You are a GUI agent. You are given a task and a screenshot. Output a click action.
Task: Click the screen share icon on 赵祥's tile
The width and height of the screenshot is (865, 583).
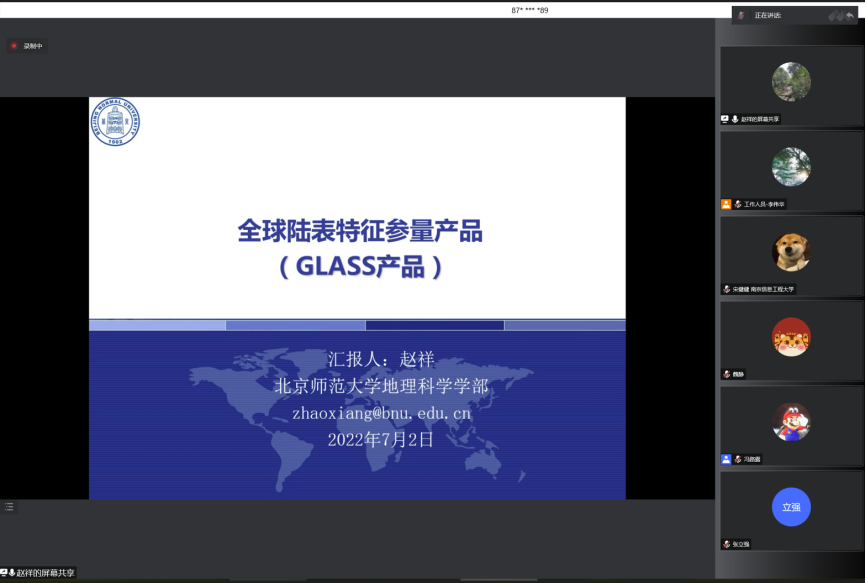(725, 119)
